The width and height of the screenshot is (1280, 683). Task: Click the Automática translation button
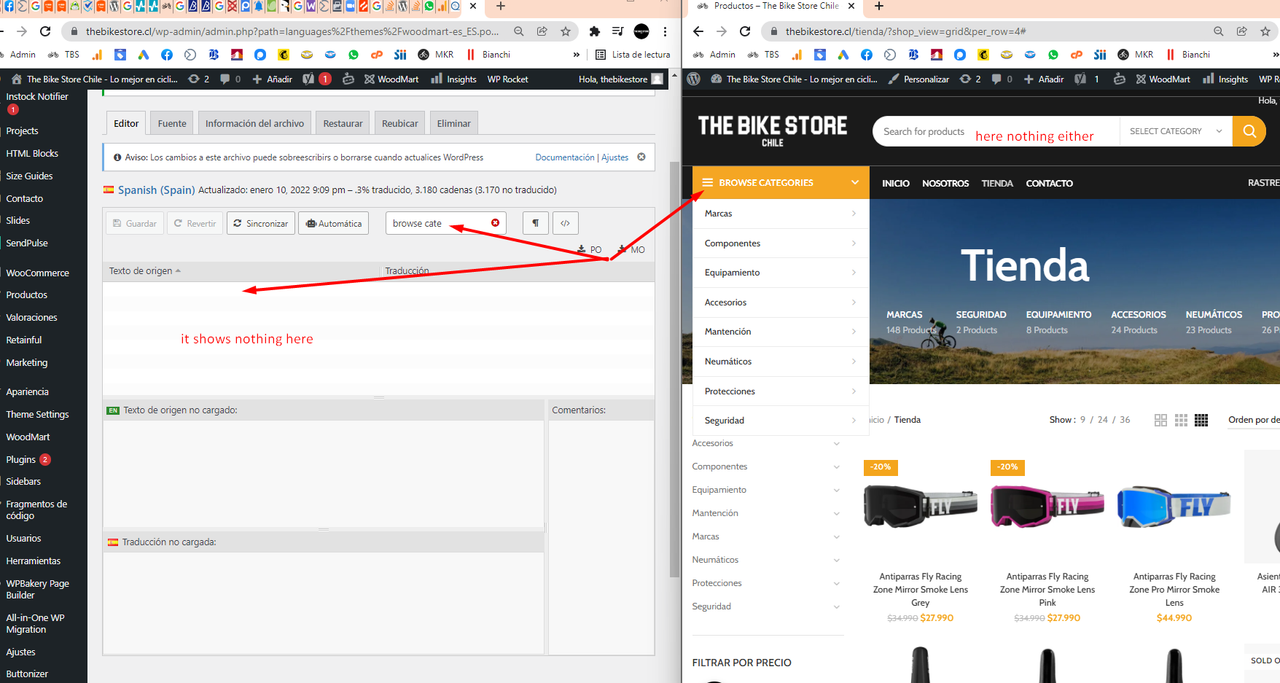[x=333, y=223]
